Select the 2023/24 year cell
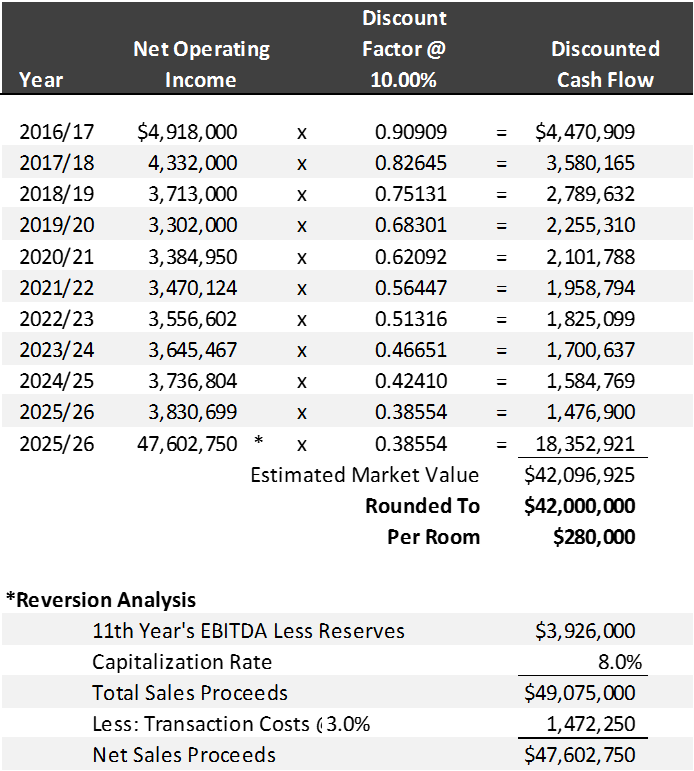The width and height of the screenshot is (694, 771). 57,350
